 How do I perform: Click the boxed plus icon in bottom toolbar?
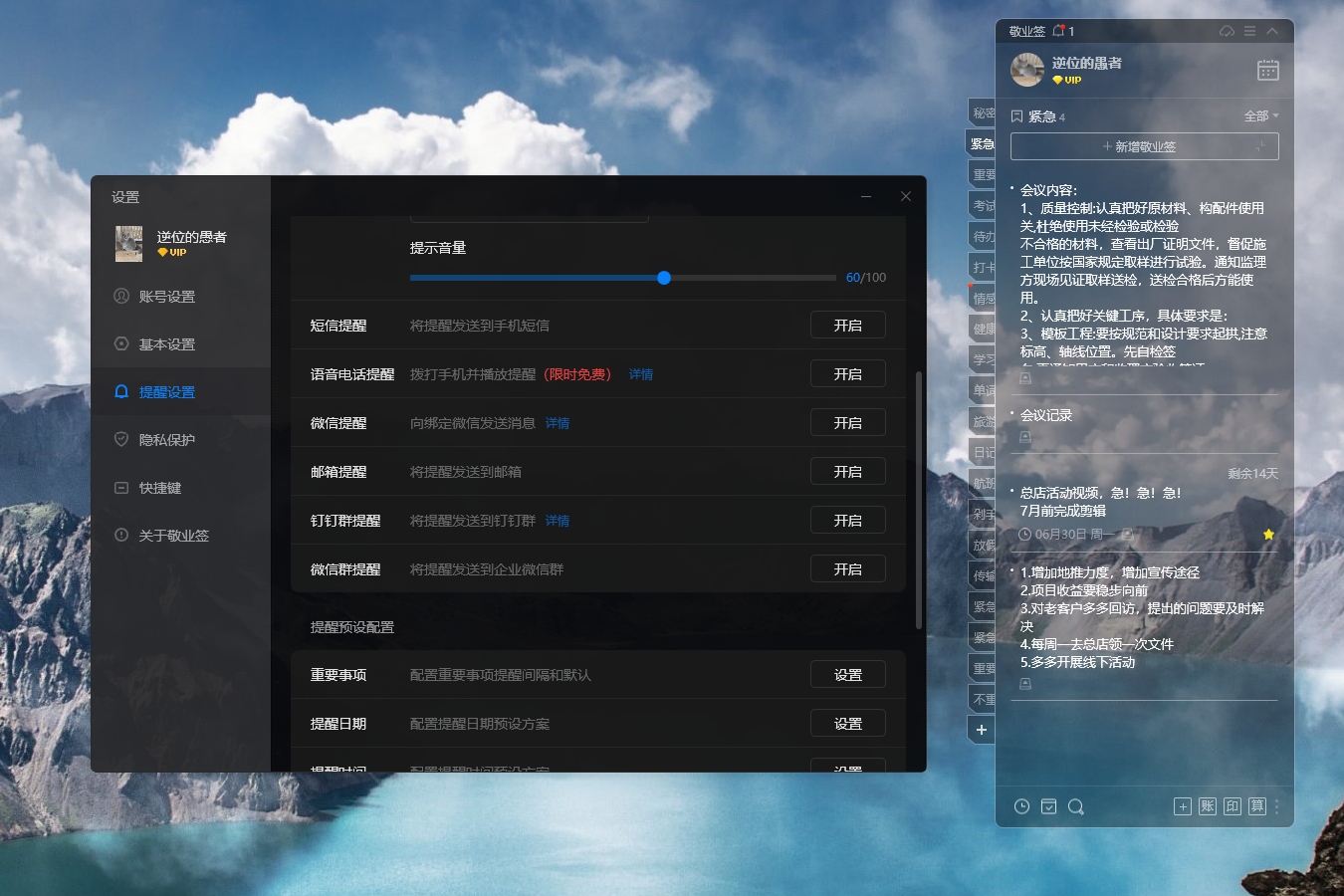[x=1183, y=806]
